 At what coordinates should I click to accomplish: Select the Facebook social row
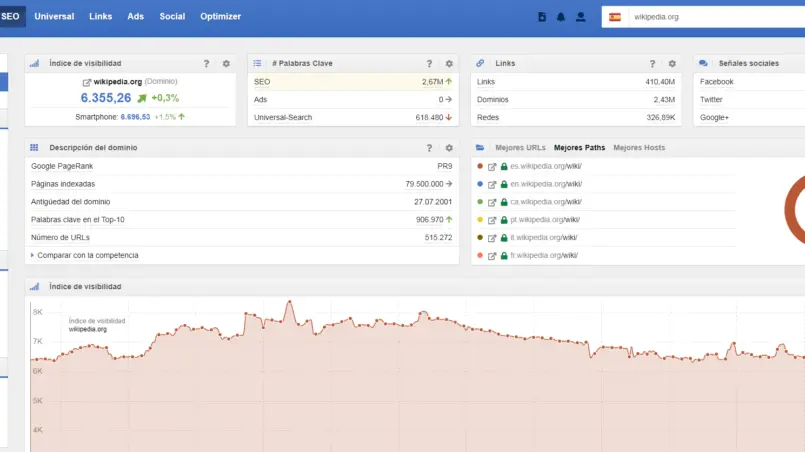(x=750, y=82)
